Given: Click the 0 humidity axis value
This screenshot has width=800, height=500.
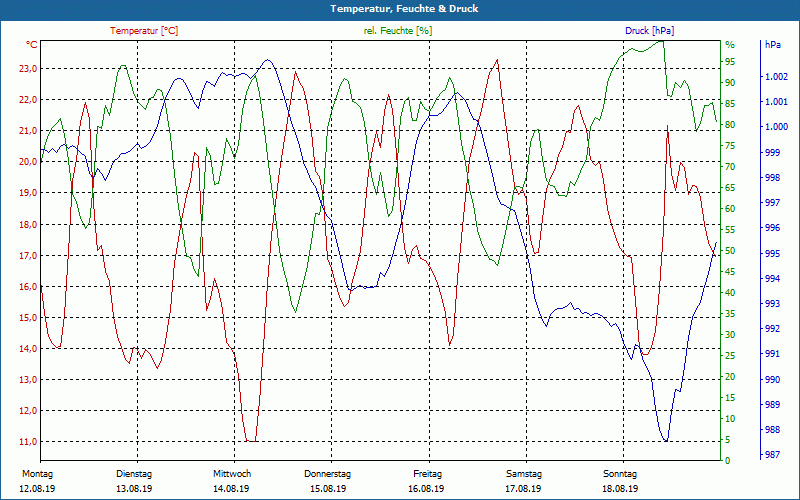Looking at the screenshot, I should point(728,461).
